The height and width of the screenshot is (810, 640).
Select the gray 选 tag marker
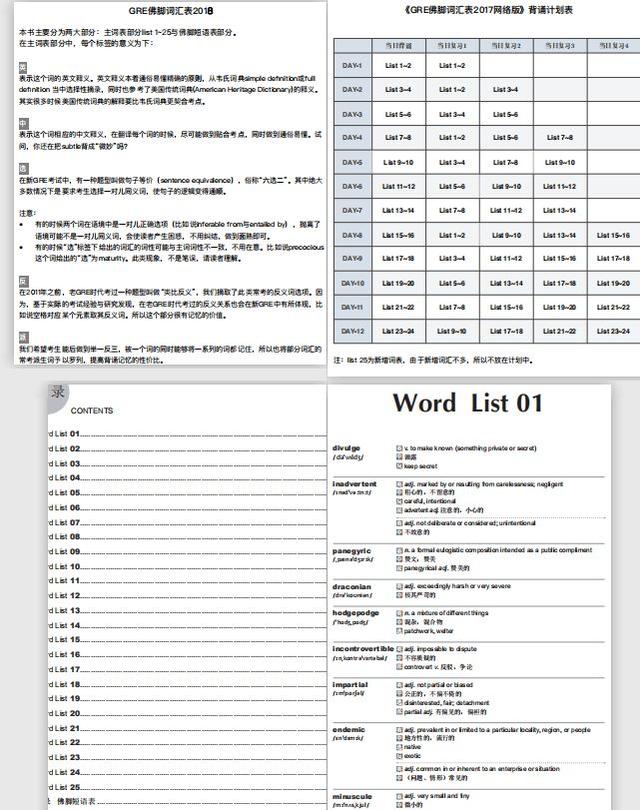23,169
